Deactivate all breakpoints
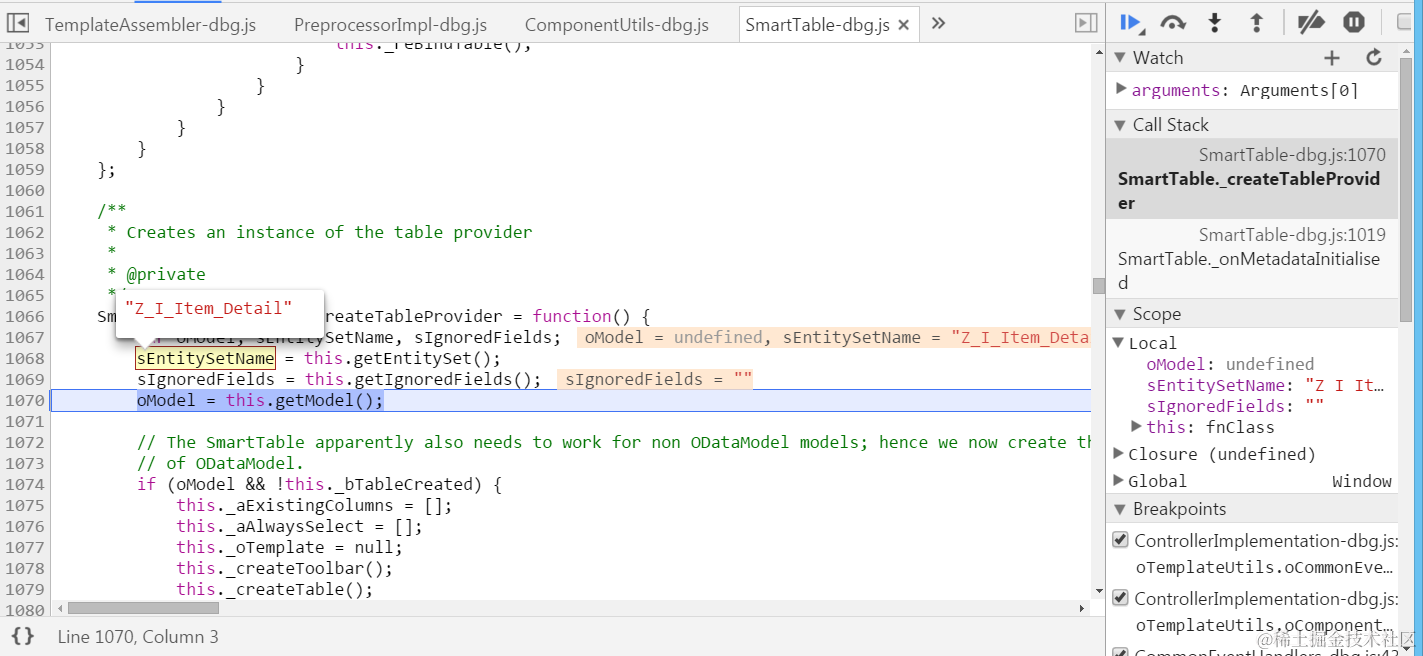Image resolution: width=1423 pixels, height=656 pixels. click(x=1311, y=22)
